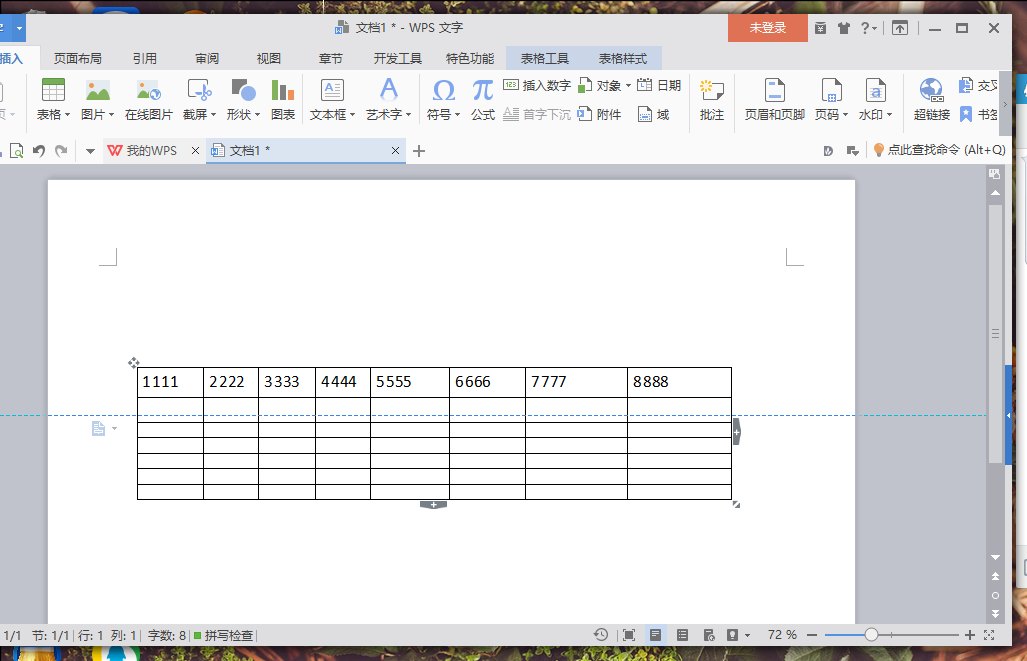Switch to page layout view in status bar

coord(655,635)
